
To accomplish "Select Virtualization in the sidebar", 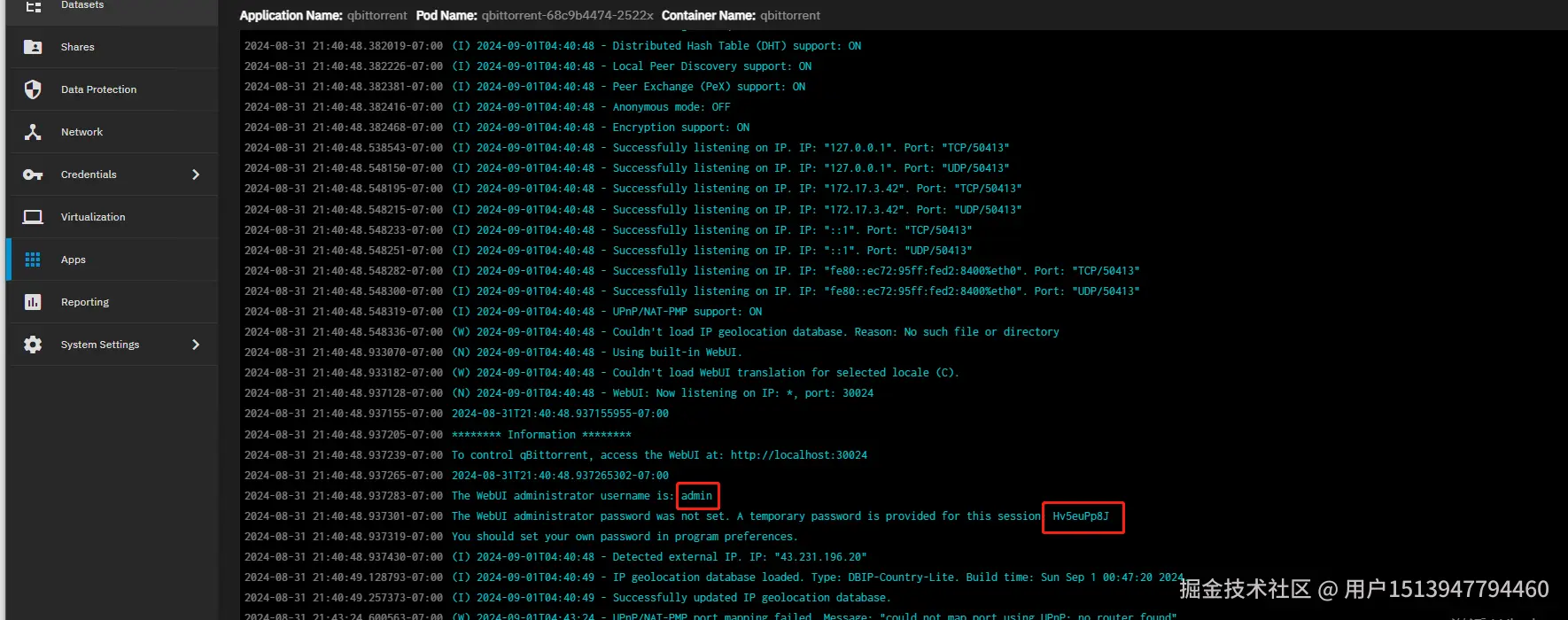I will (93, 217).
